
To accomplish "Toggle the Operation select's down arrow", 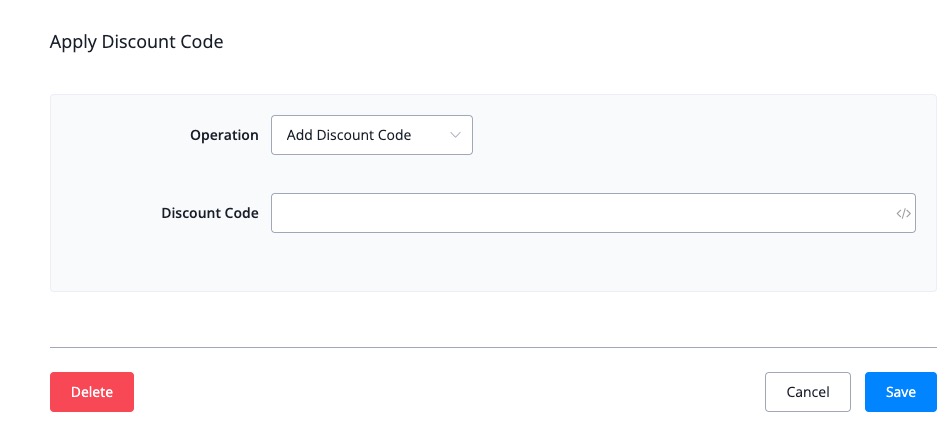I will tap(456, 135).
